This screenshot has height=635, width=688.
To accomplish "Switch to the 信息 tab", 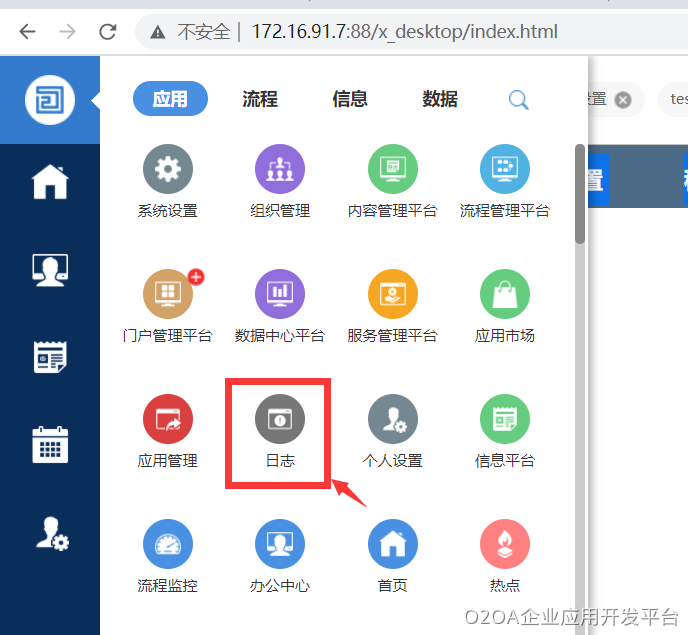I will pyautogui.click(x=350, y=99).
